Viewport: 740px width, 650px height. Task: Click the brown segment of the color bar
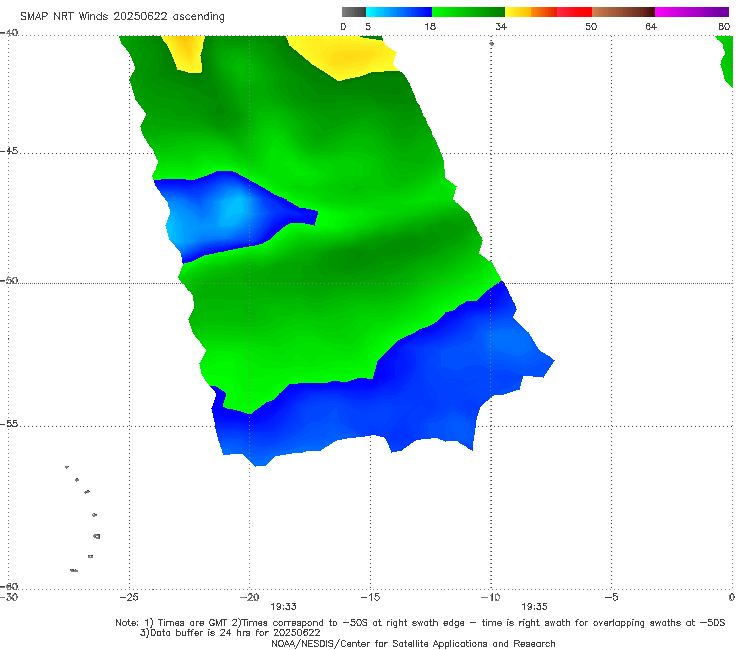click(x=623, y=12)
